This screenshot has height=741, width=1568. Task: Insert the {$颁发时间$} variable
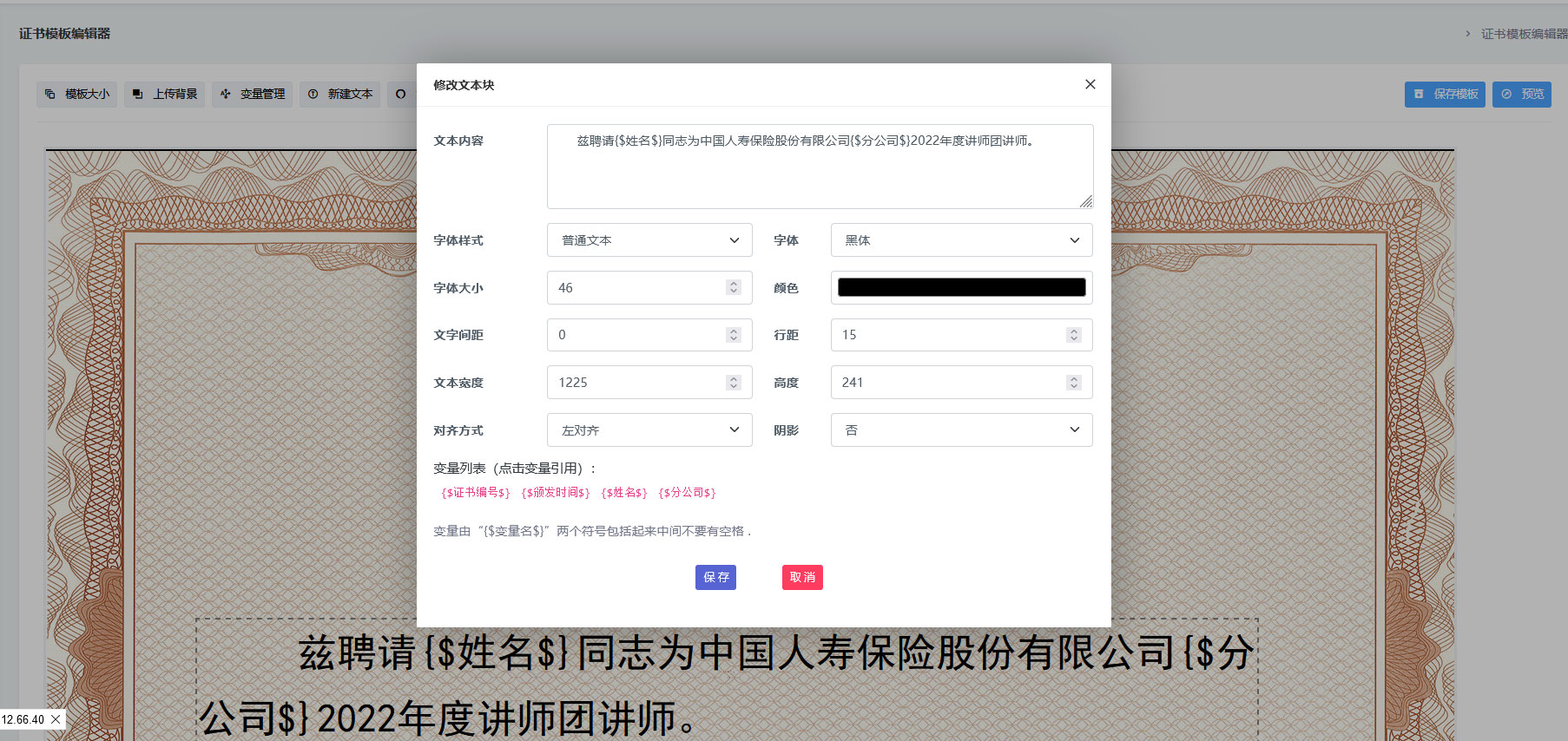pyautogui.click(x=556, y=493)
